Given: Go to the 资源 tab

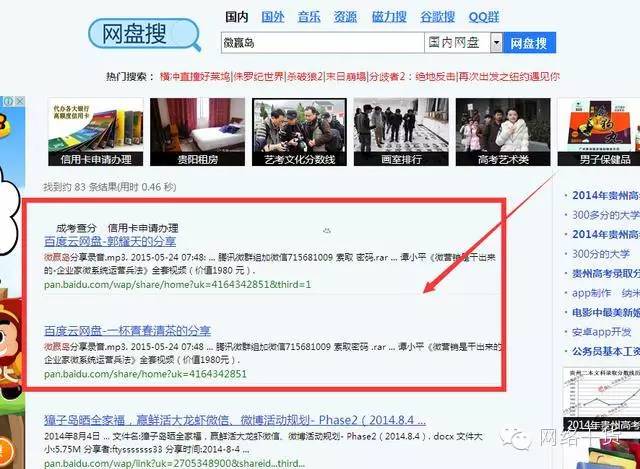Looking at the screenshot, I should 345,17.
